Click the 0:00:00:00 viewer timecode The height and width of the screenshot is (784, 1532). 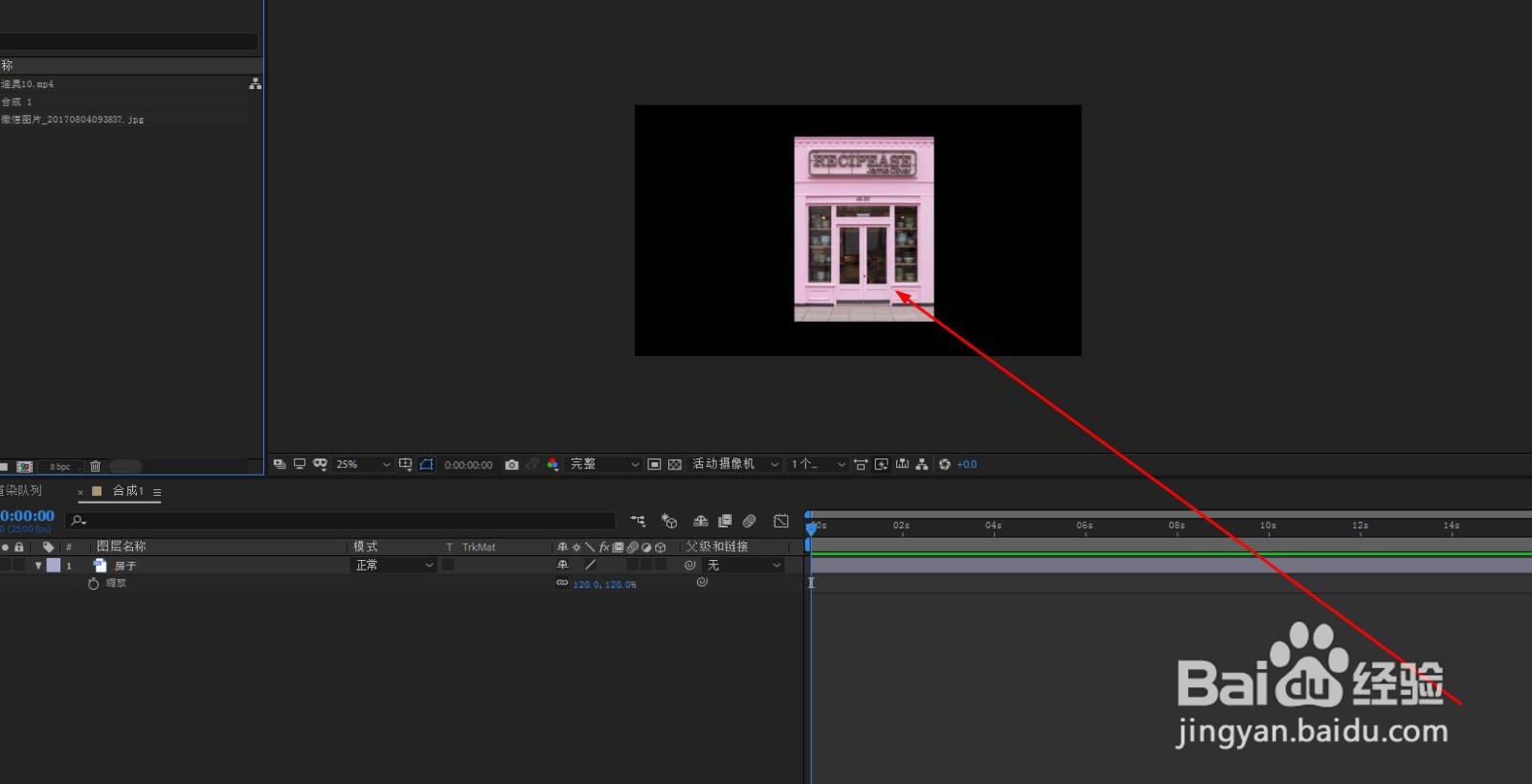468,465
